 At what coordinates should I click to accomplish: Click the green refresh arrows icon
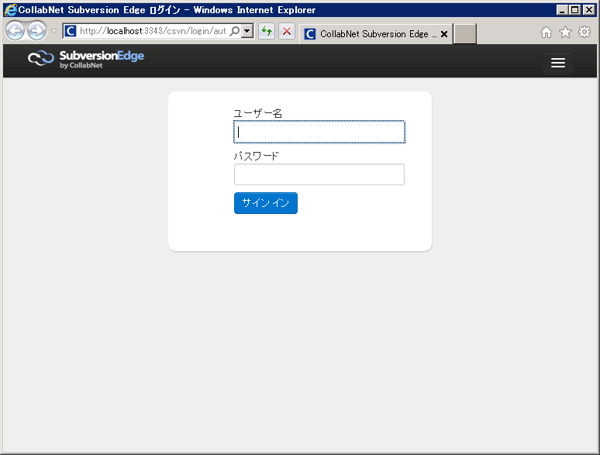pos(267,31)
